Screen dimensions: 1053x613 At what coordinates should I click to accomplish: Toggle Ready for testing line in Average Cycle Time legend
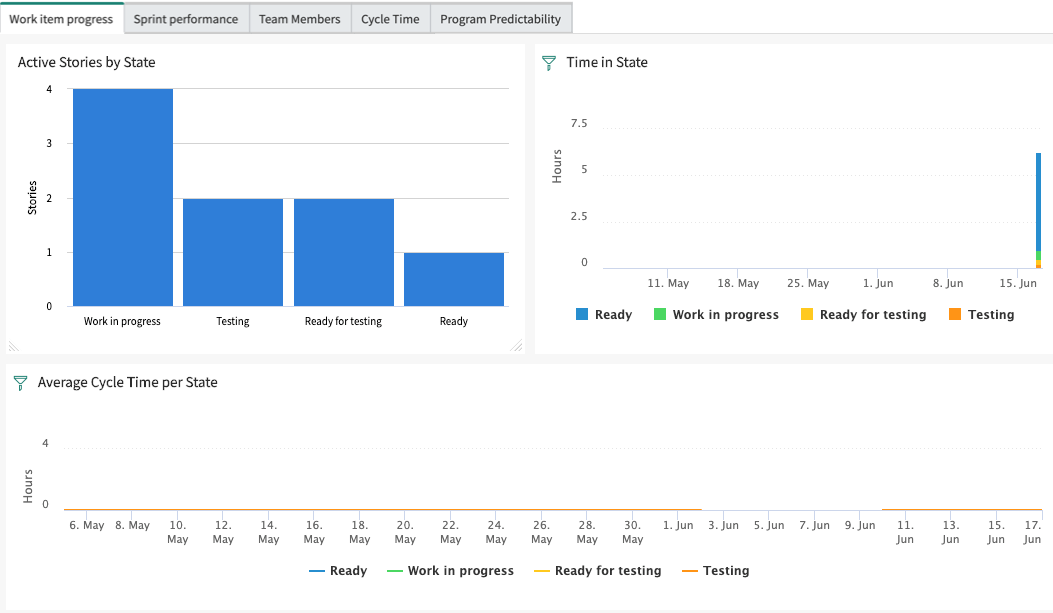(598, 571)
